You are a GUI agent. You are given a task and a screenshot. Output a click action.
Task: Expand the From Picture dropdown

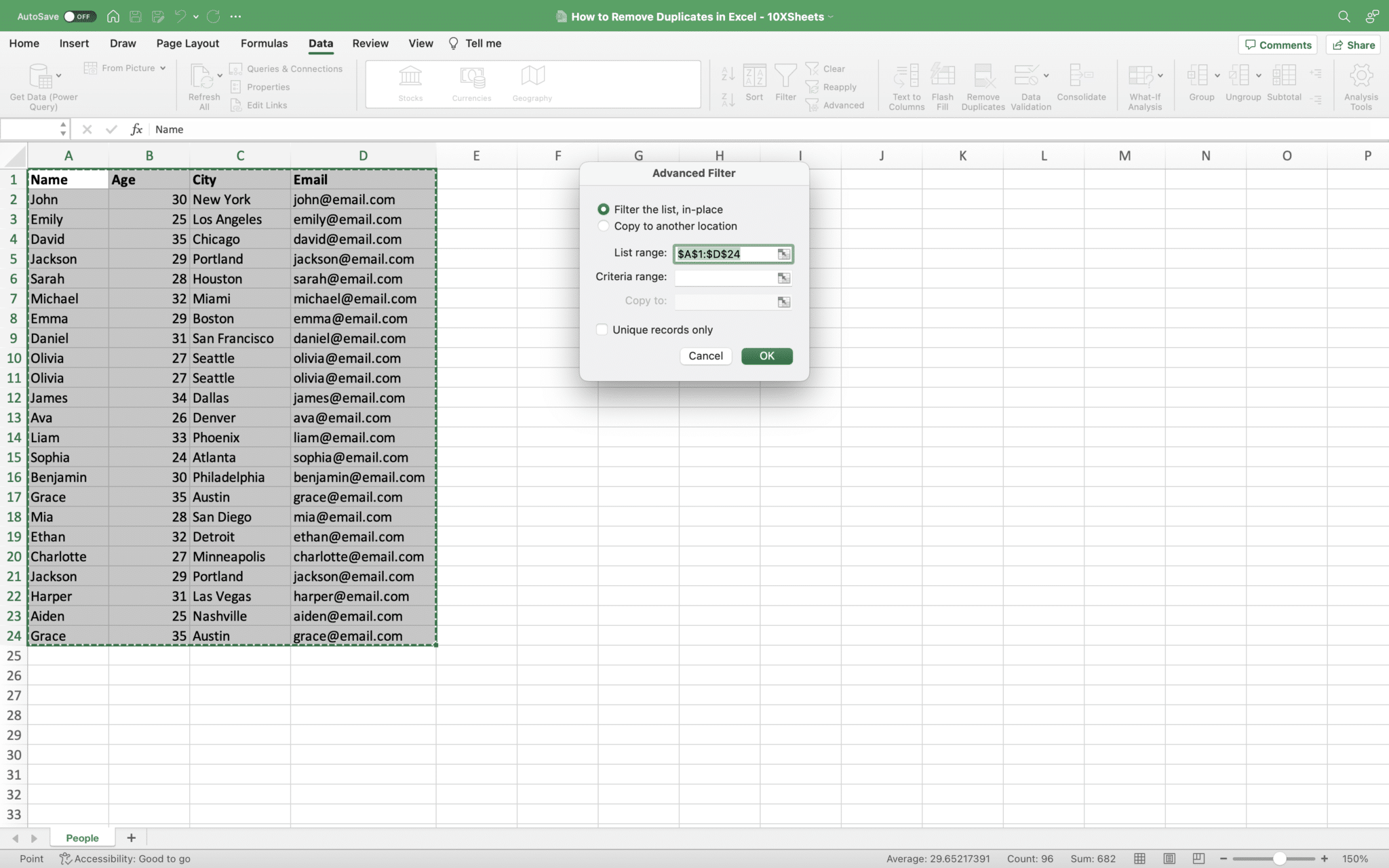(x=163, y=68)
